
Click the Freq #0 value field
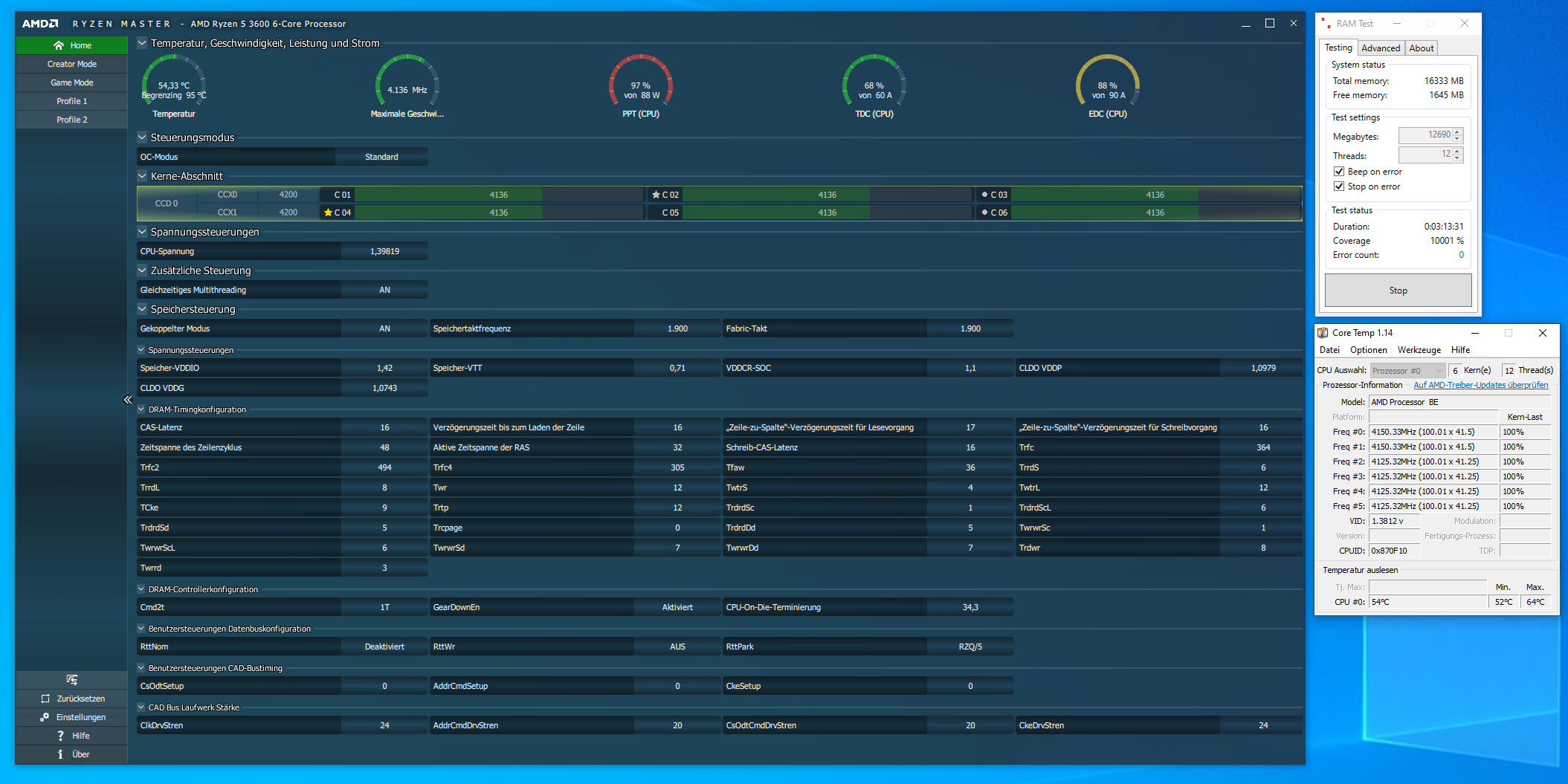[1433, 432]
